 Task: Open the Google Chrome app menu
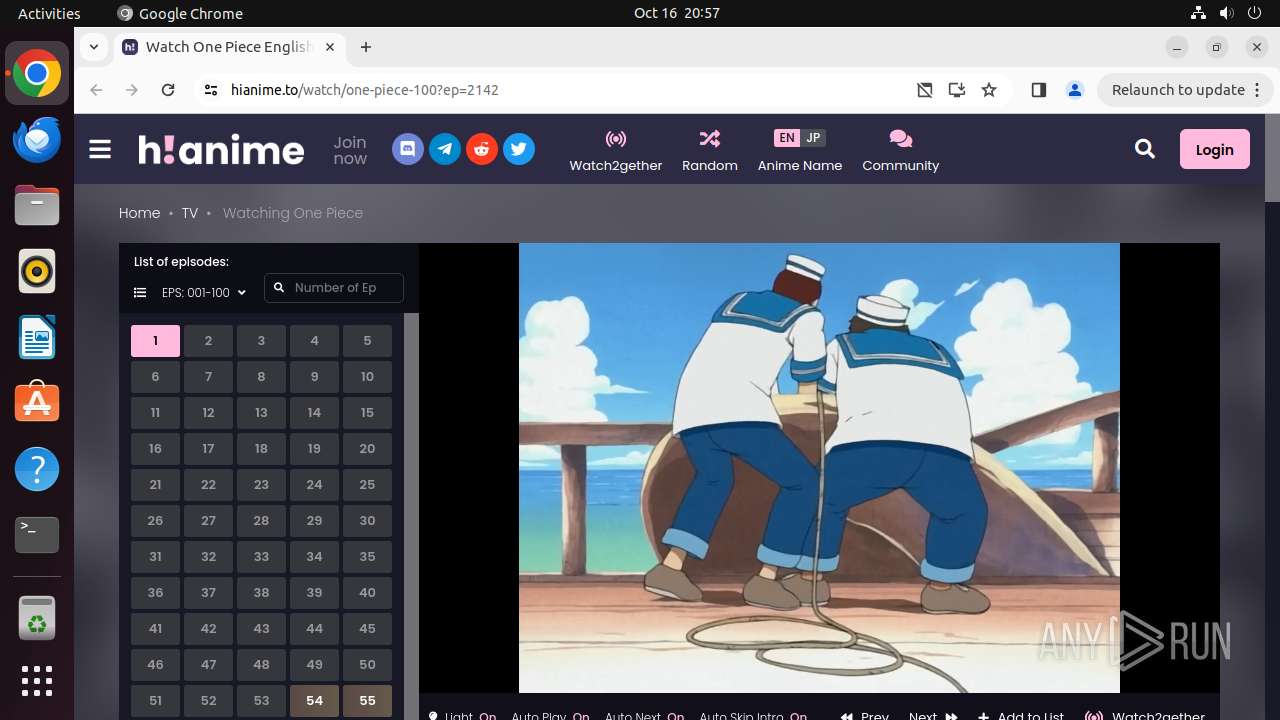180,13
